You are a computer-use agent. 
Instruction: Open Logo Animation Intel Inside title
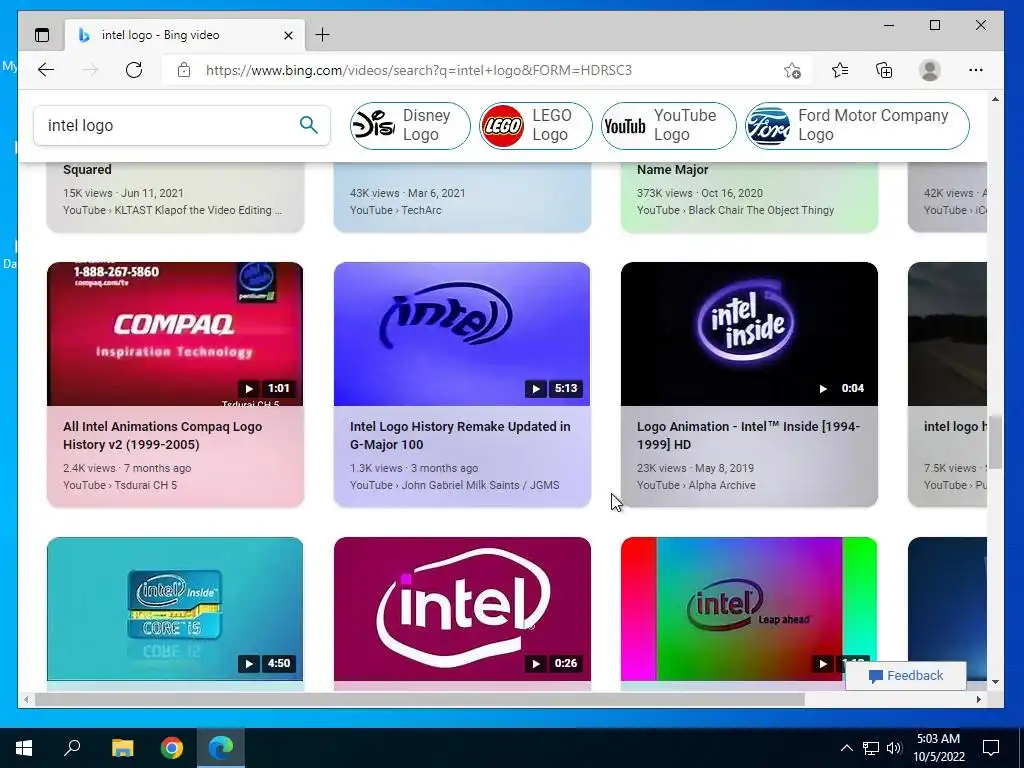pos(748,436)
